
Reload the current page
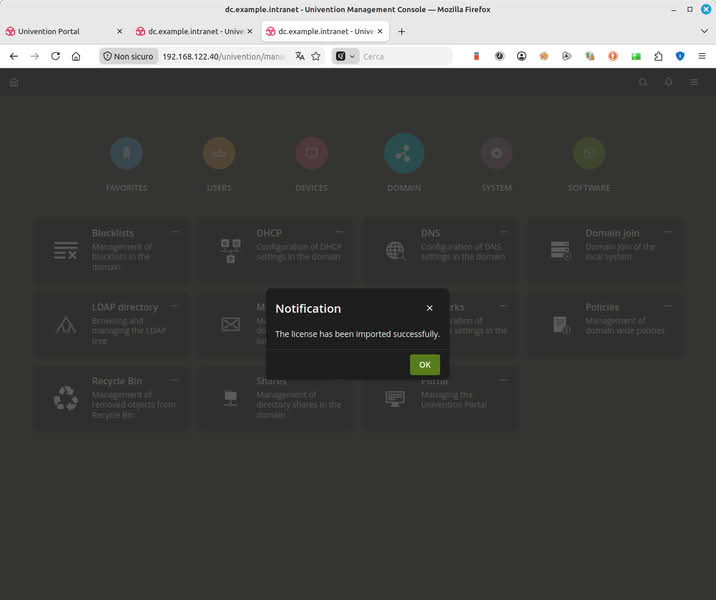click(x=55, y=56)
